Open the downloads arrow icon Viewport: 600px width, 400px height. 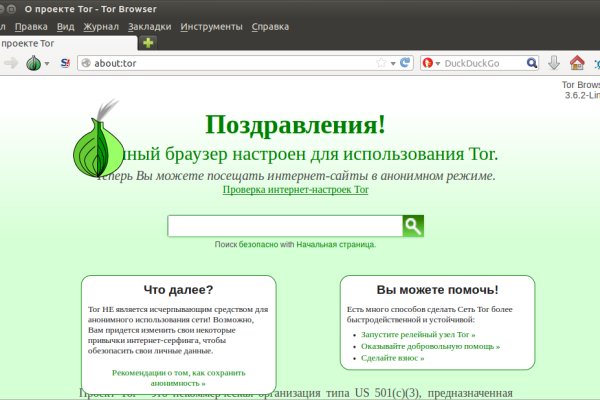pyautogui.click(x=554, y=63)
